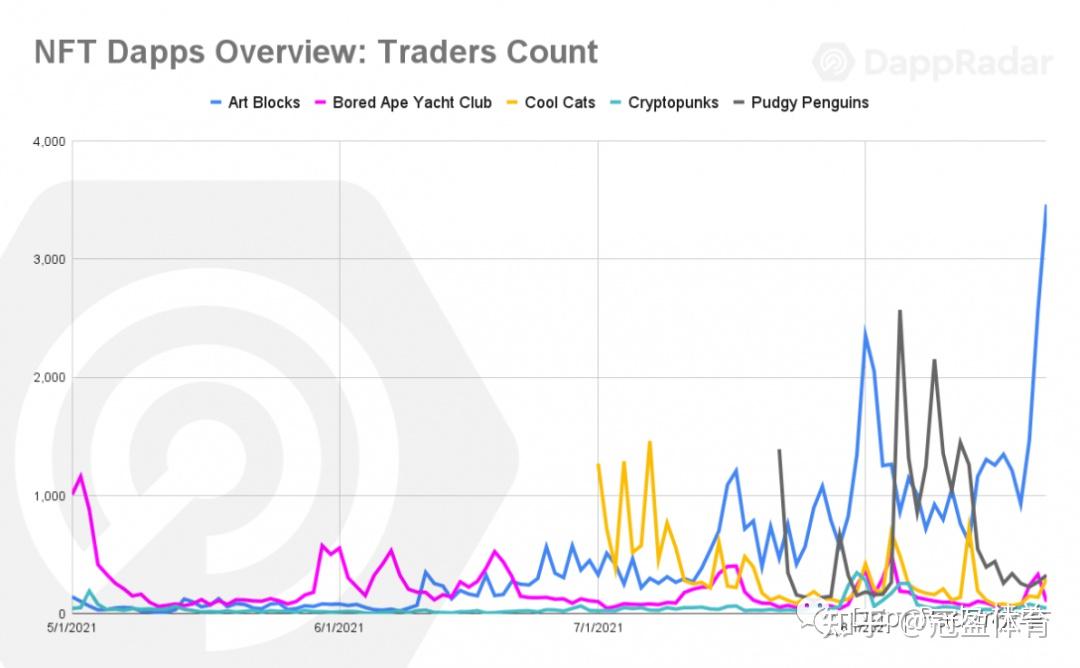Click the Art Blocks peak at the far right
1080x668 pixels.
point(1045,206)
